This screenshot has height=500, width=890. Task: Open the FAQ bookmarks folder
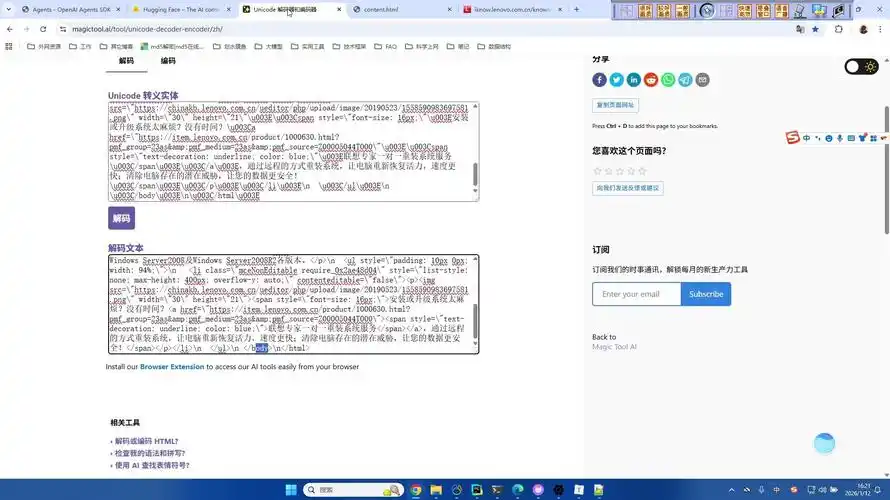[x=385, y=47]
